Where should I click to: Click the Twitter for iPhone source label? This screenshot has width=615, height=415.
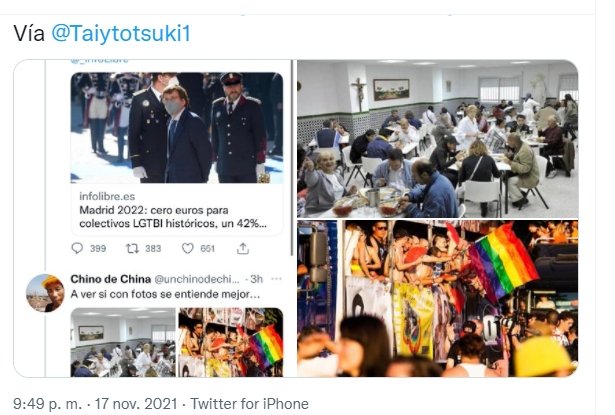pos(249,404)
